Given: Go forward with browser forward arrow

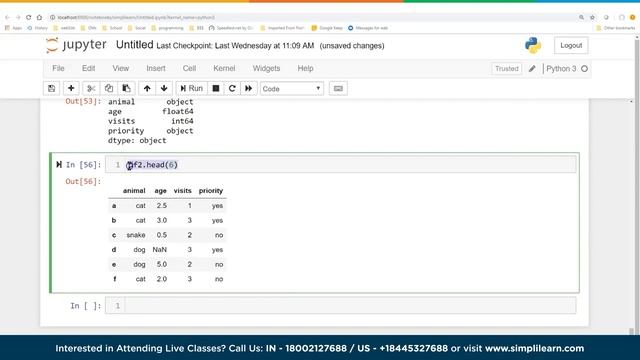Looking at the screenshot, I should tap(18, 17).
